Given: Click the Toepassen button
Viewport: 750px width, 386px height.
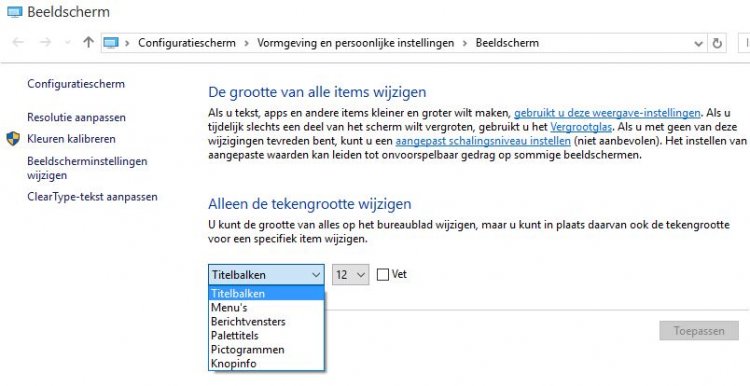Looking at the screenshot, I should [699, 331].
